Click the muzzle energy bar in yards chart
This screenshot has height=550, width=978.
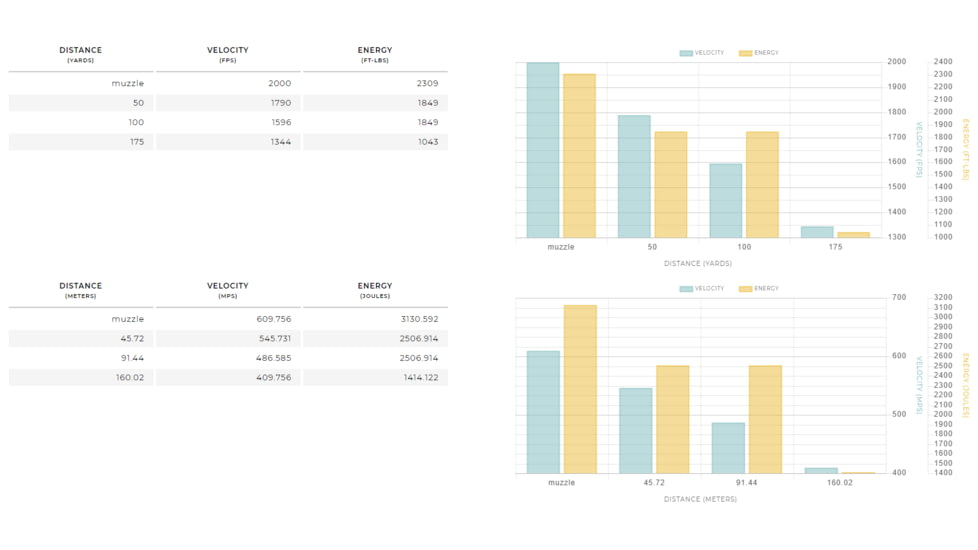579,156
